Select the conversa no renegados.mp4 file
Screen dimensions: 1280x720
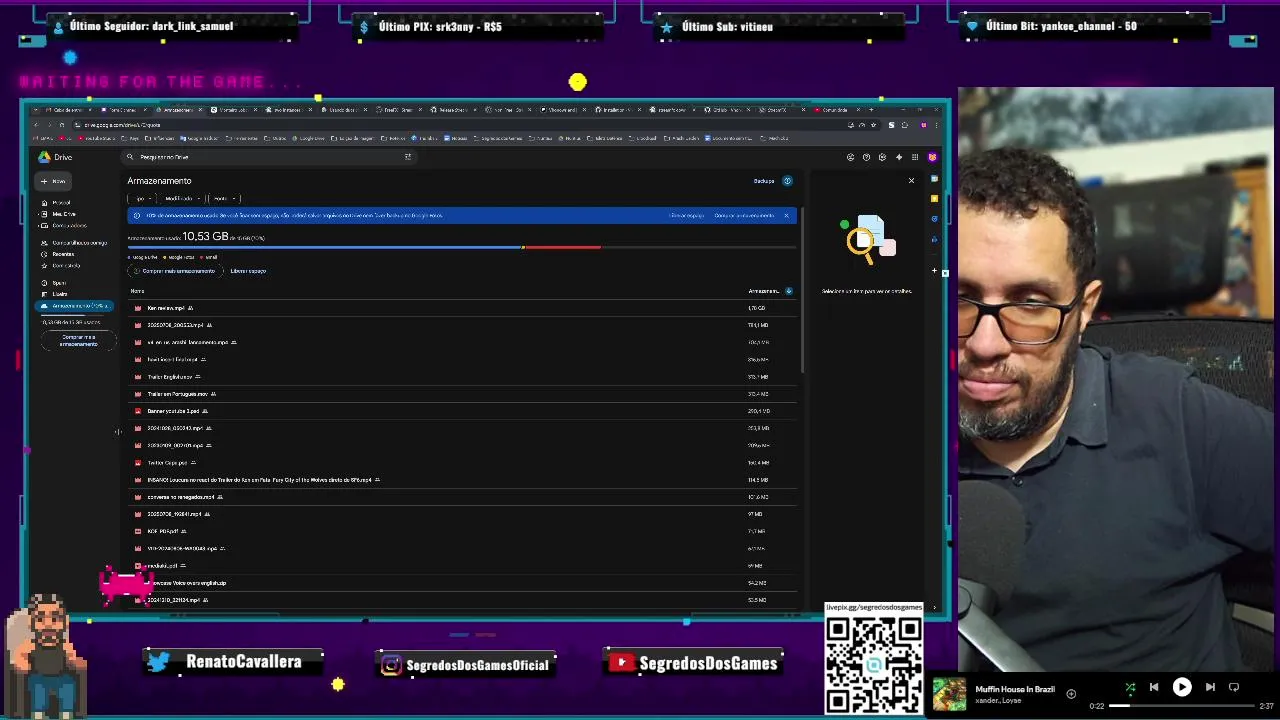(x=463, y=497)
